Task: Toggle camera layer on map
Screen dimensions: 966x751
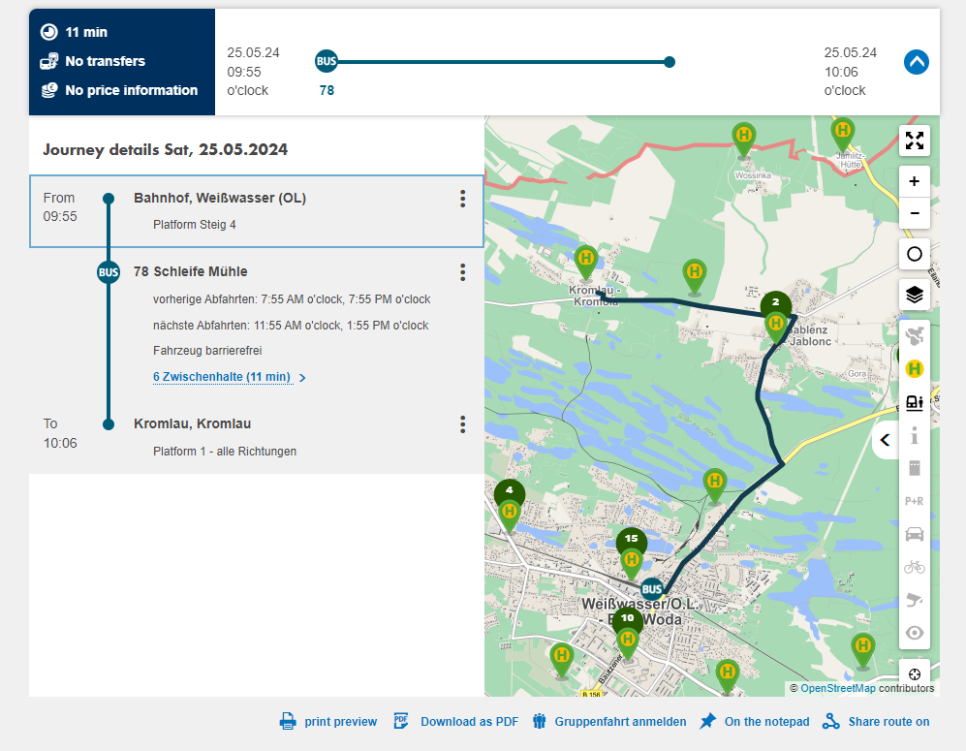Action: [914, 599]
